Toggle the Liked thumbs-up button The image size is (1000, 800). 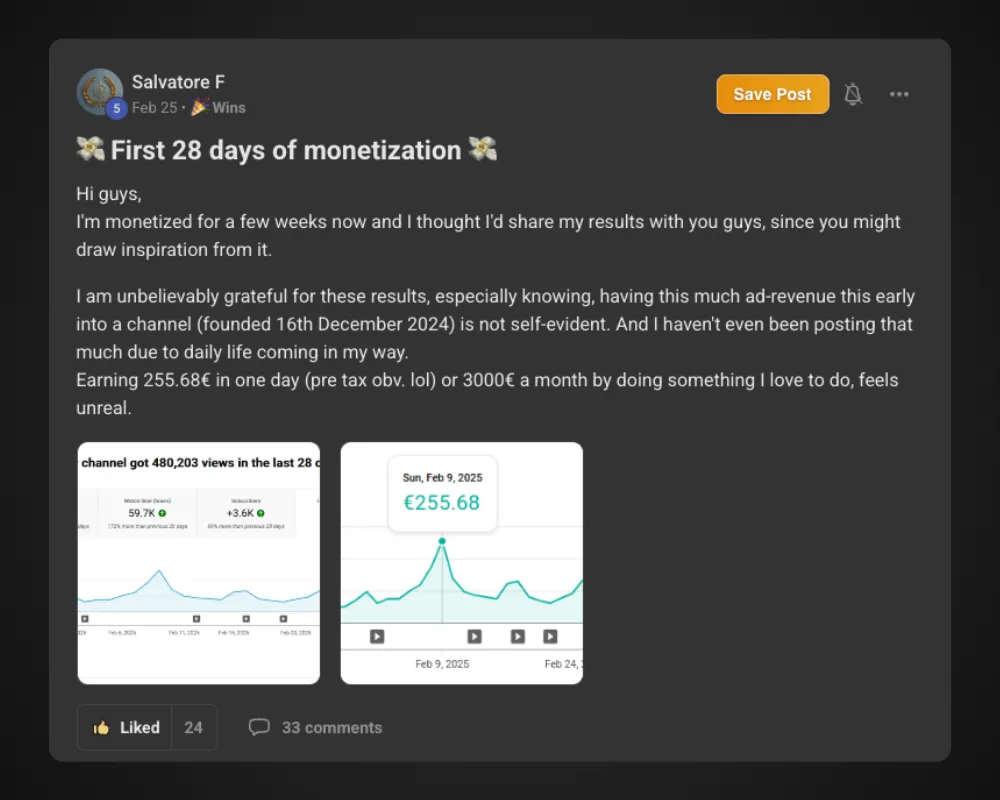126,727
